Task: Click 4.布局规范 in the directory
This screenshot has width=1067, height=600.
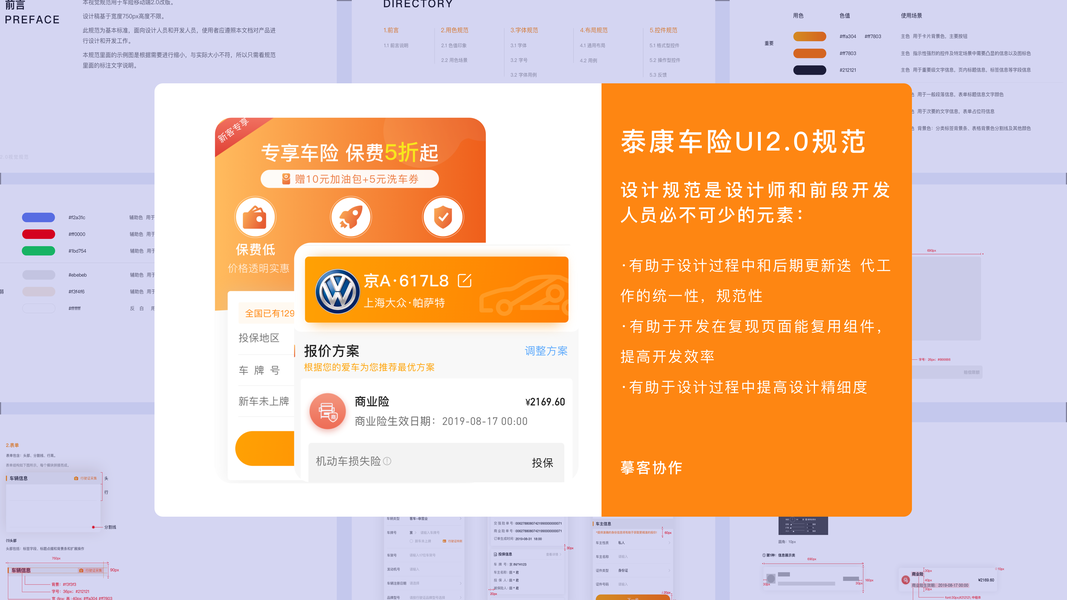Action: pyautogui.click(x=594, y=30)
